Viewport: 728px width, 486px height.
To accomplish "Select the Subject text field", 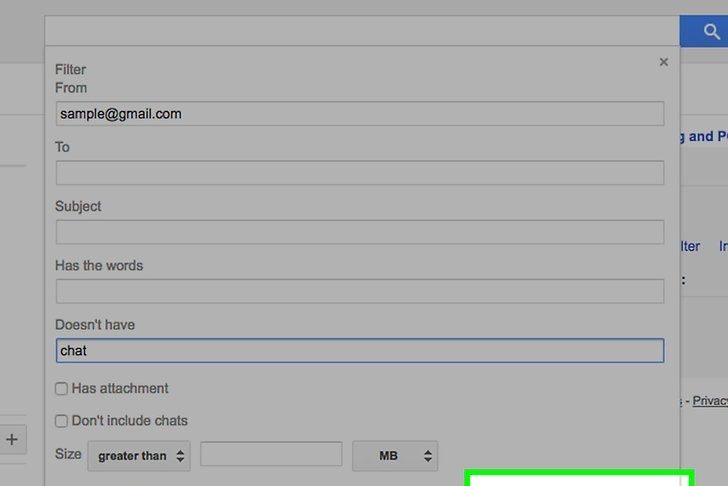I will click(x=360, y=232).
